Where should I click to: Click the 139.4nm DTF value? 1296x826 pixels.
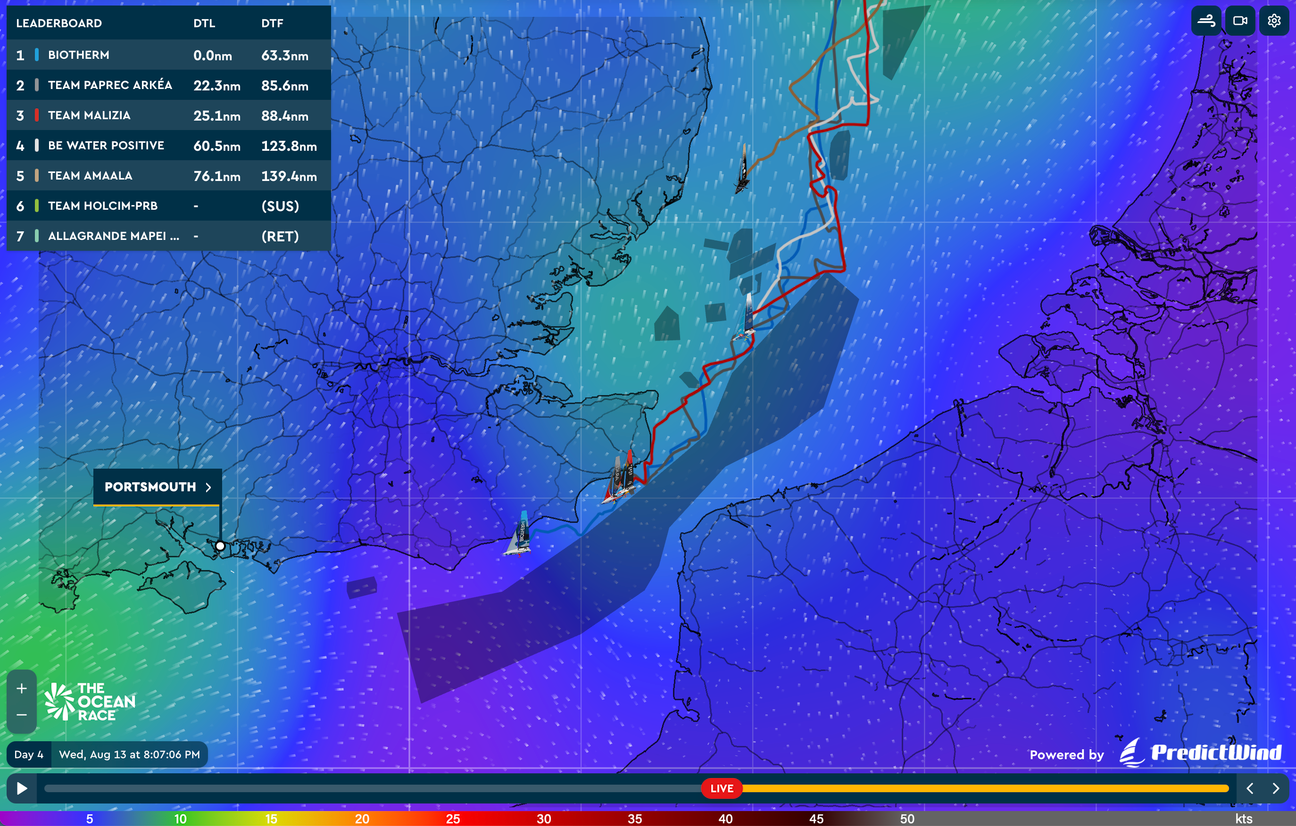click(289, 176)
